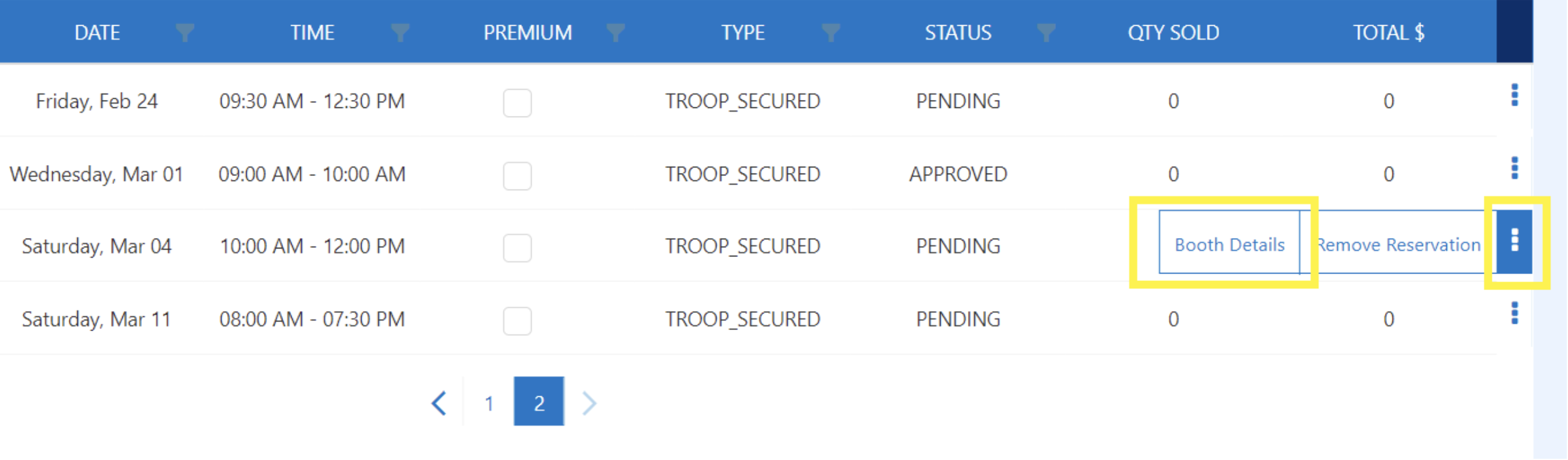Image resolution: width=1568 pixels, height=460 pixels.
Task: Go to next page with right chevron
Action: 589,403
